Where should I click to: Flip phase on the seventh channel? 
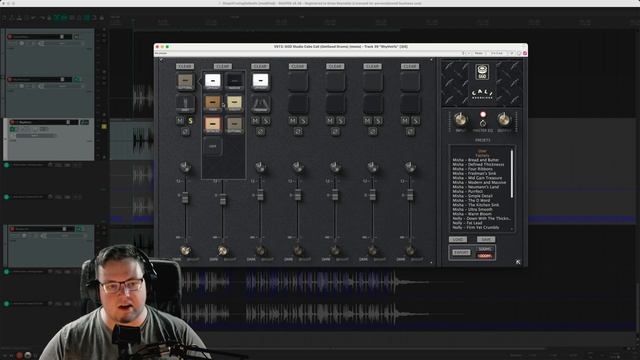click(x=410, y=131)
